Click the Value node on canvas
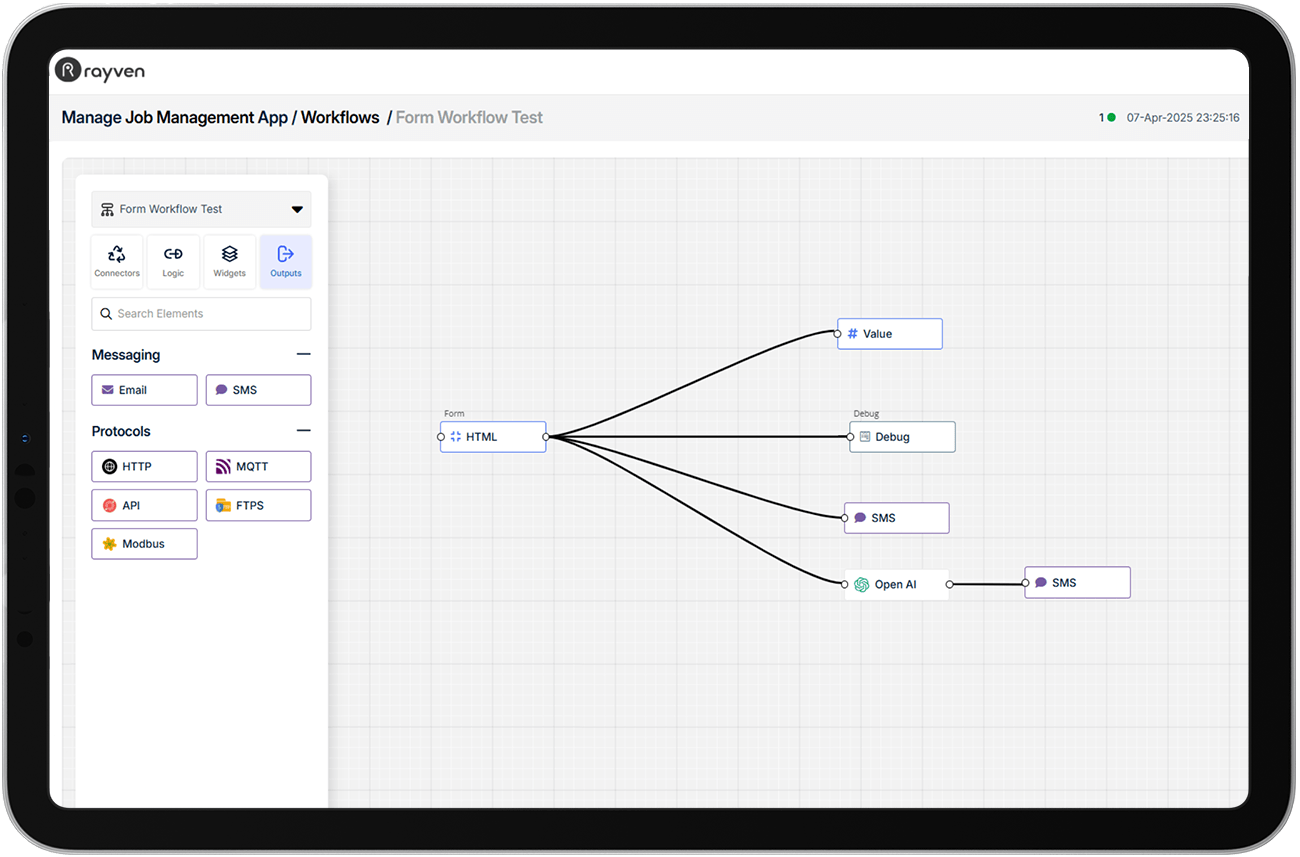The height and width of the screenshot is (857, 1300). coord(890,334)
